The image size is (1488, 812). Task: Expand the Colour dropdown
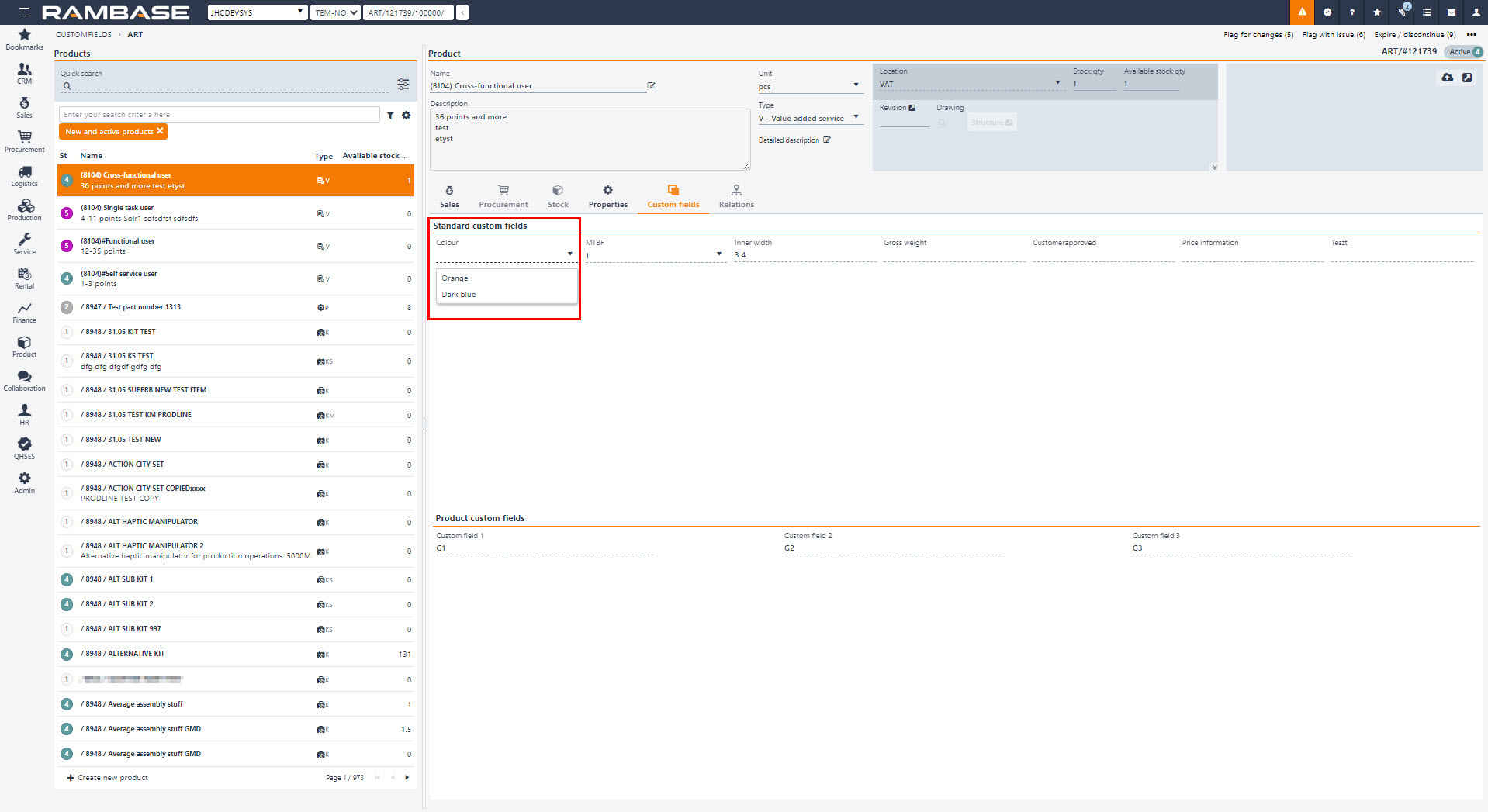tap(569, 254)
